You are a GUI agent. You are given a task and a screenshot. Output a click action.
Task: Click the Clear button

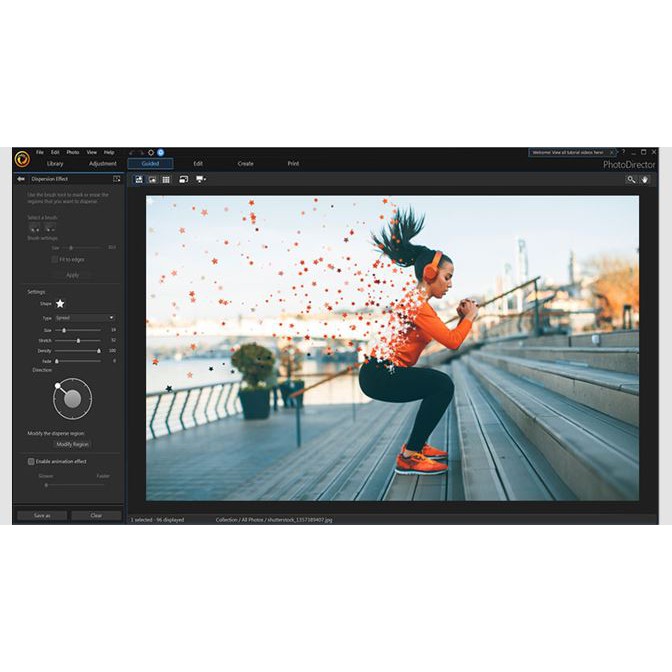pyautogui.click(x=96, y=516)
